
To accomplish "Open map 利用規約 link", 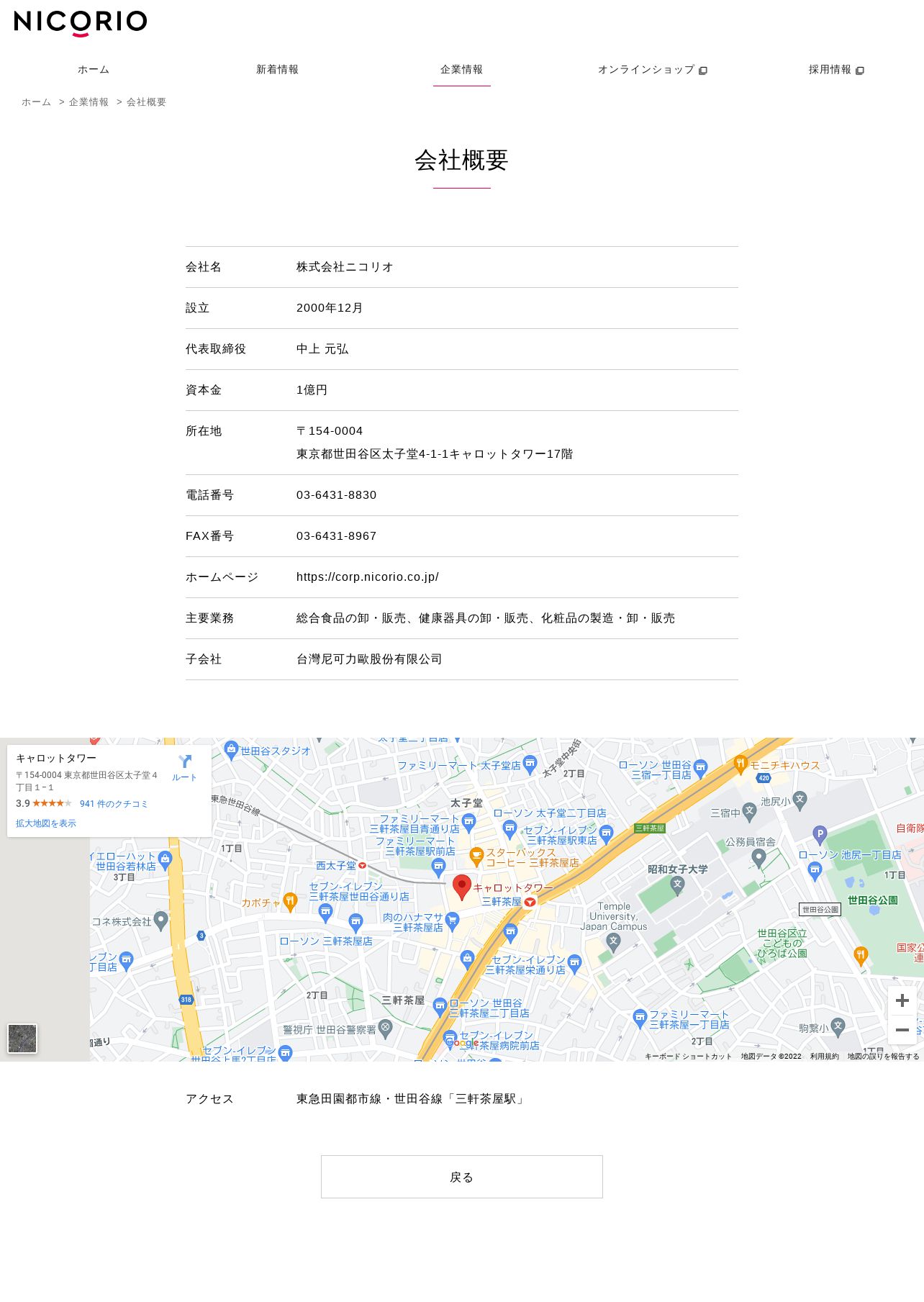I will pyautogui.click(x=824, y=1056).
